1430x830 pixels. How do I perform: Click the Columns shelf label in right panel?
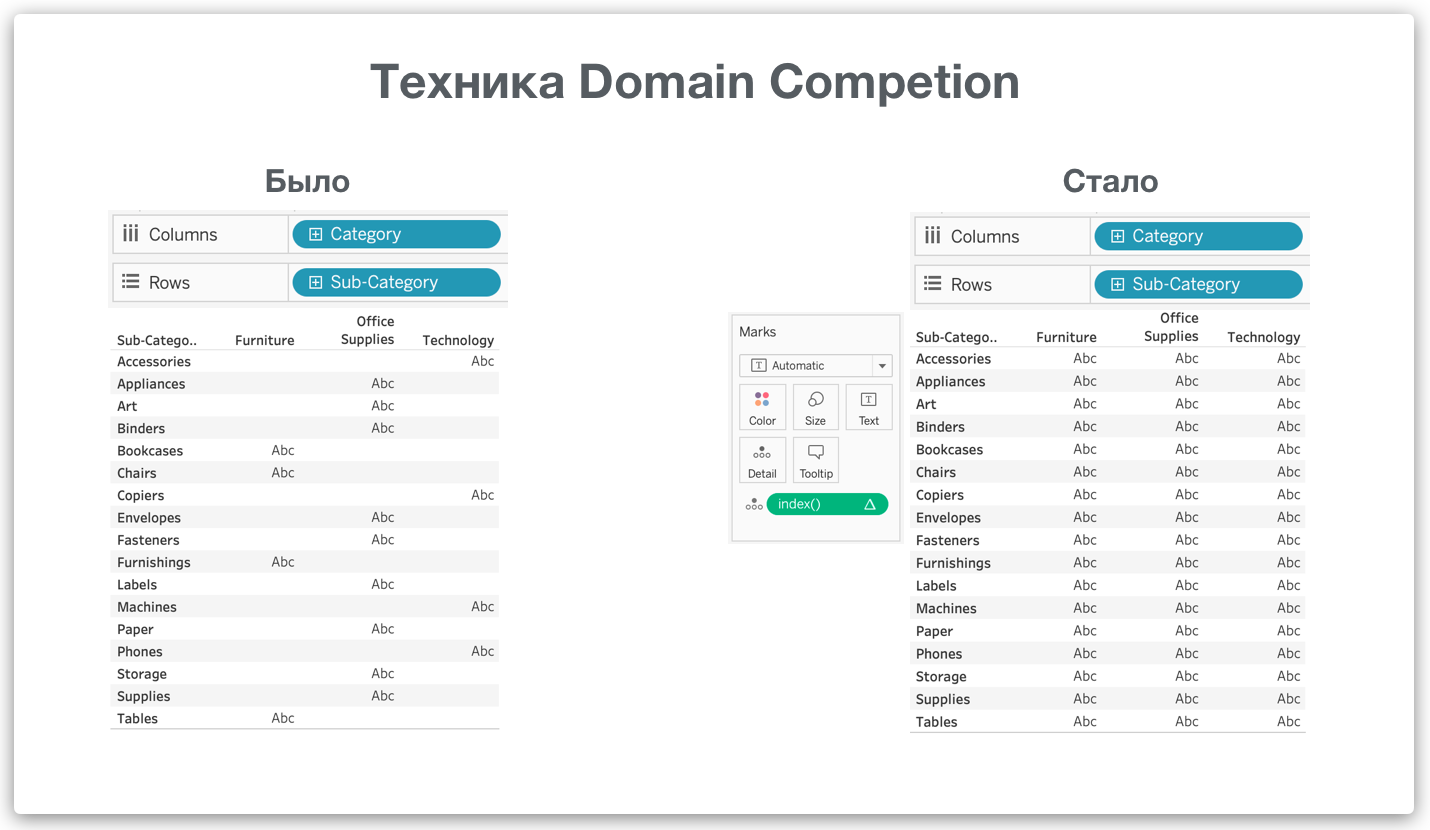pos(985,236)
